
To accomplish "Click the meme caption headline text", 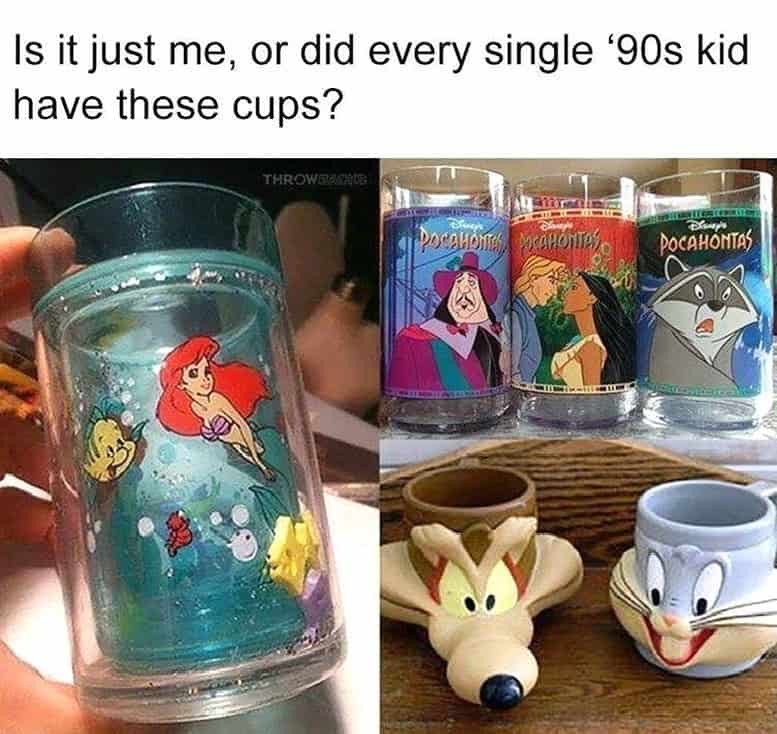I will [x=381, y=77].
